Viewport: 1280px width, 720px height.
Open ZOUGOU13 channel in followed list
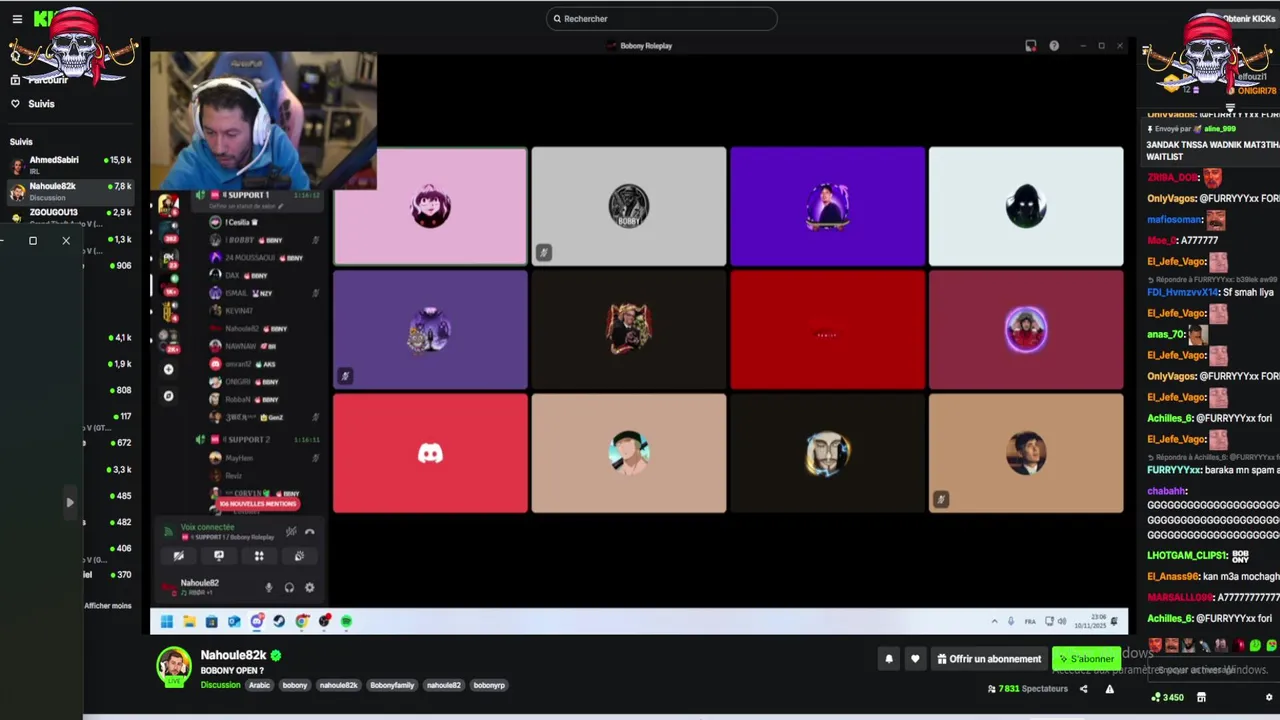coord(70,214)
